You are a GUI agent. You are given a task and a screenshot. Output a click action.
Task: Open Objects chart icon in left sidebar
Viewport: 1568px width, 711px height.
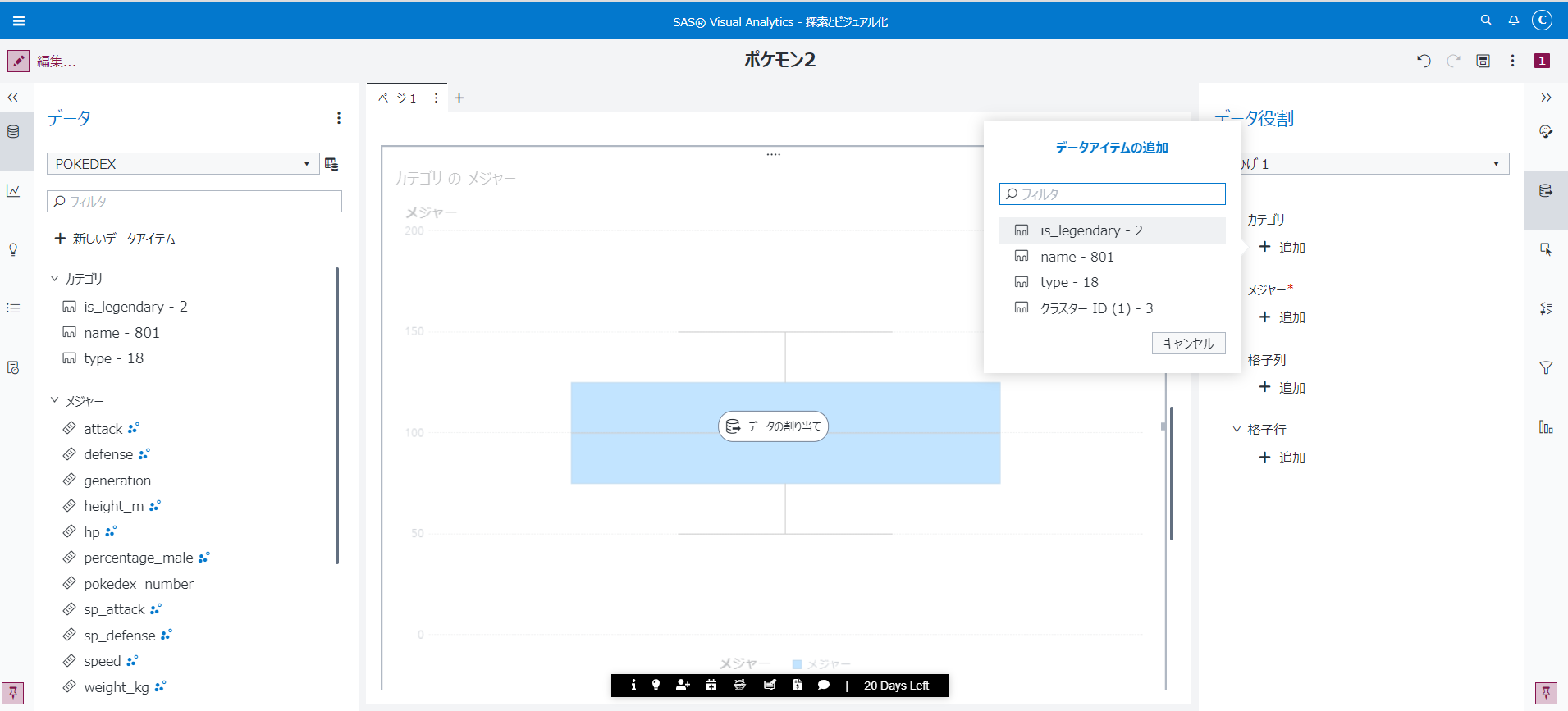13,191
